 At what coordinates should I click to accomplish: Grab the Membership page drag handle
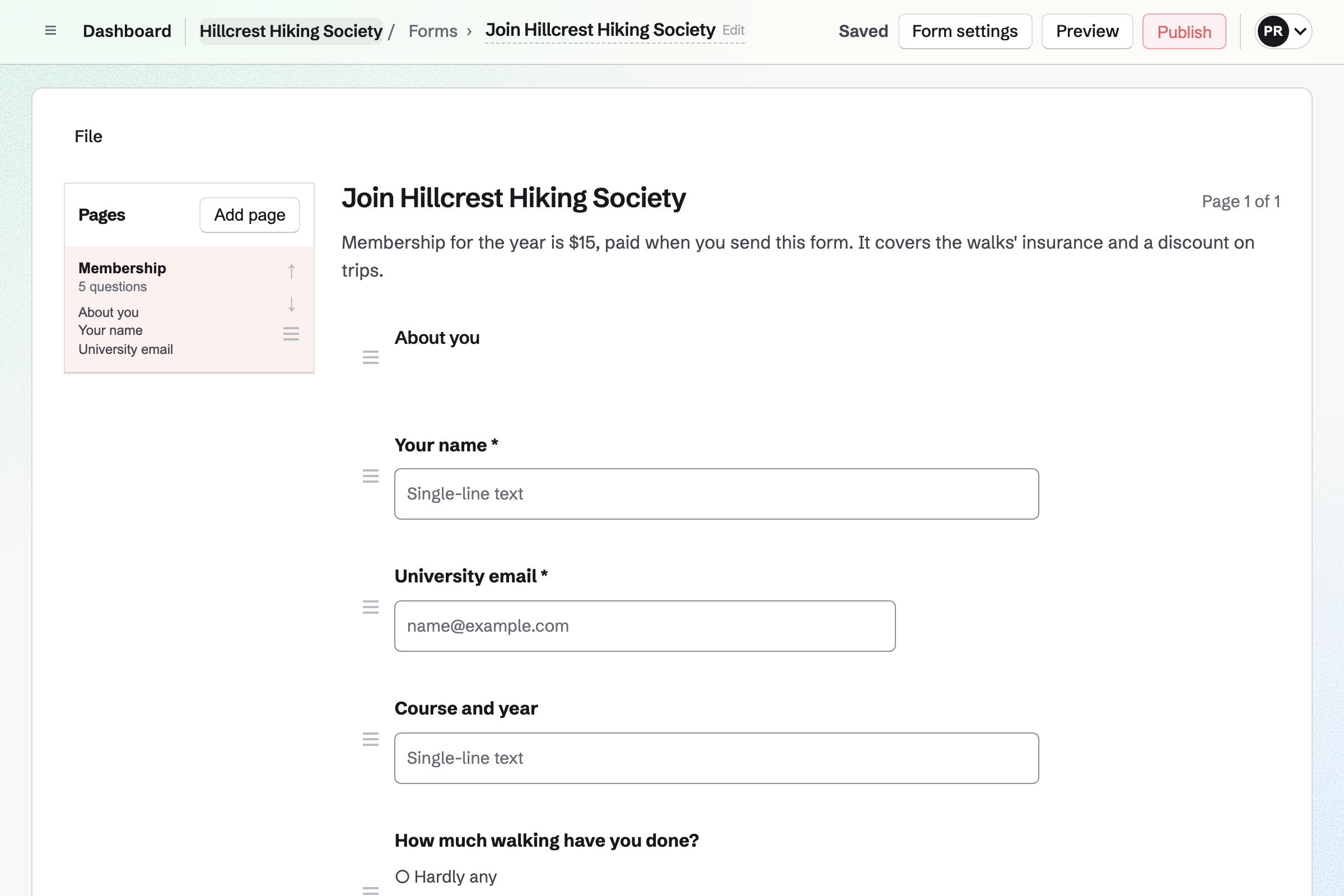(x=291, y=334)
